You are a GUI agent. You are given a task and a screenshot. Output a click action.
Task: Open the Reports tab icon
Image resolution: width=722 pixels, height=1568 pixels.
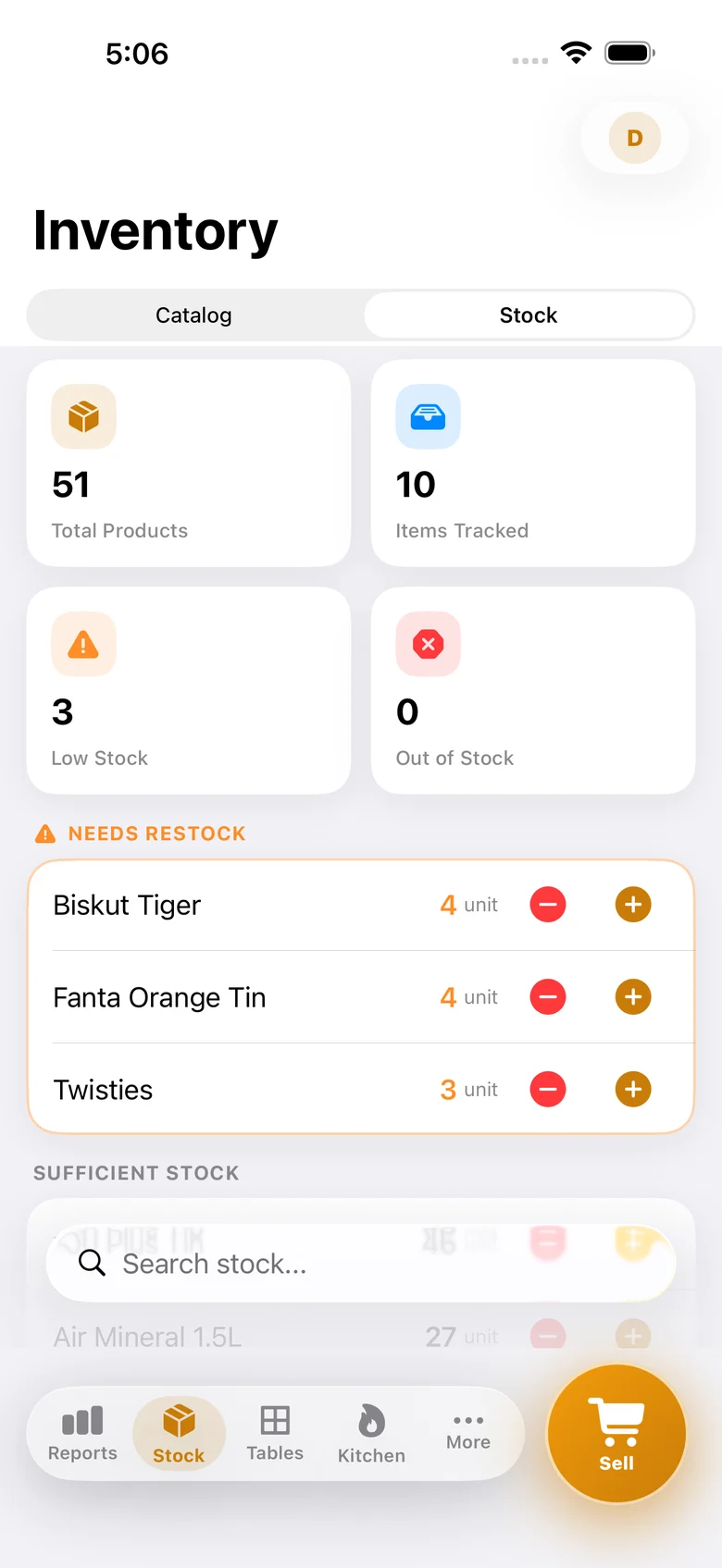pos(82,1421)
